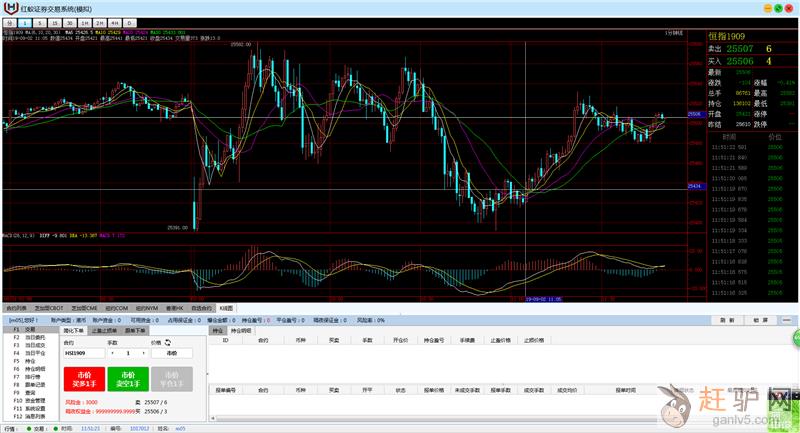This screenshot has height=433, width=800.
Task: Open F11 系统设置 in the function list
Action: (x=30, y=408)
